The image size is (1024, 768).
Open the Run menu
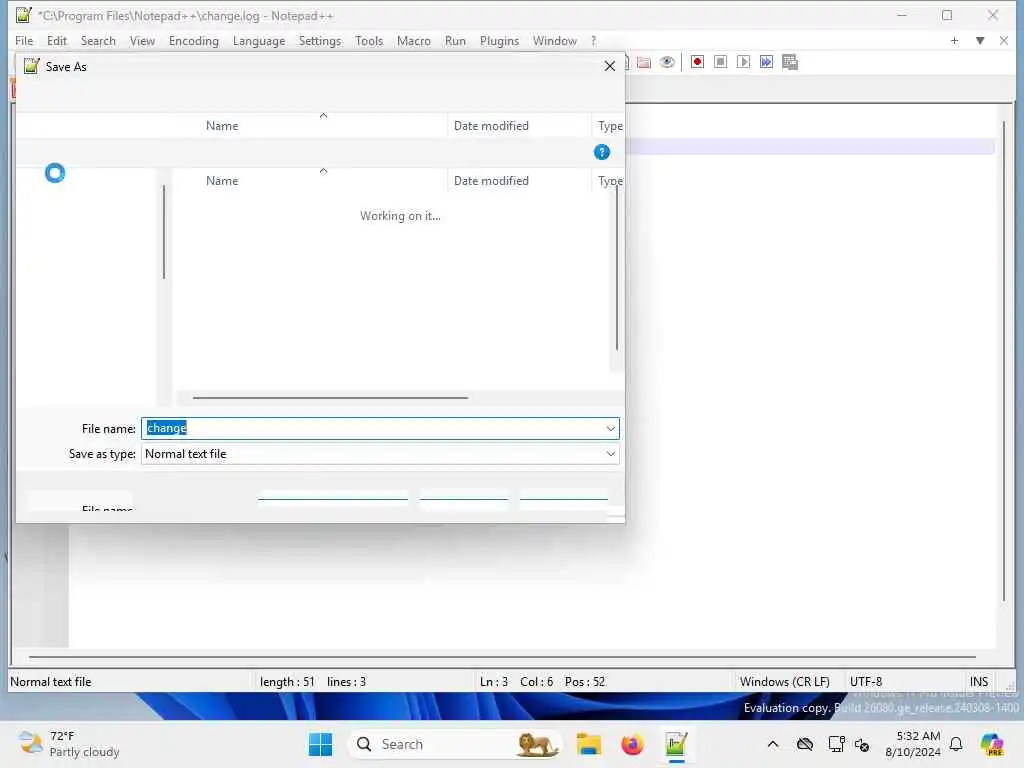click(x=455, y=40)
